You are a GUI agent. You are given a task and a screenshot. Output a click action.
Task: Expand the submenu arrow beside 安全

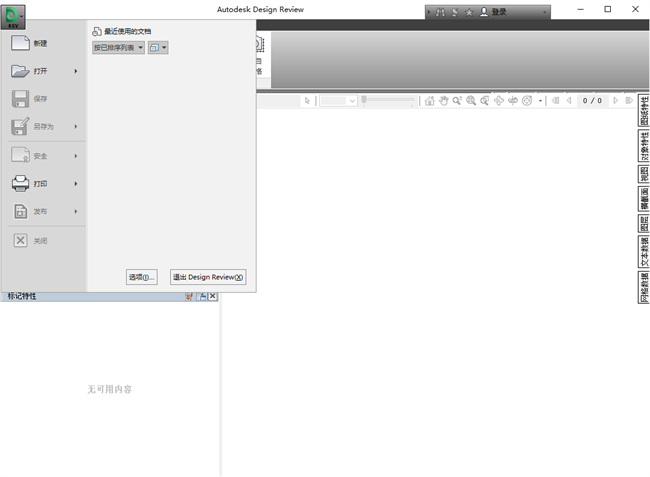click(76, 156)
